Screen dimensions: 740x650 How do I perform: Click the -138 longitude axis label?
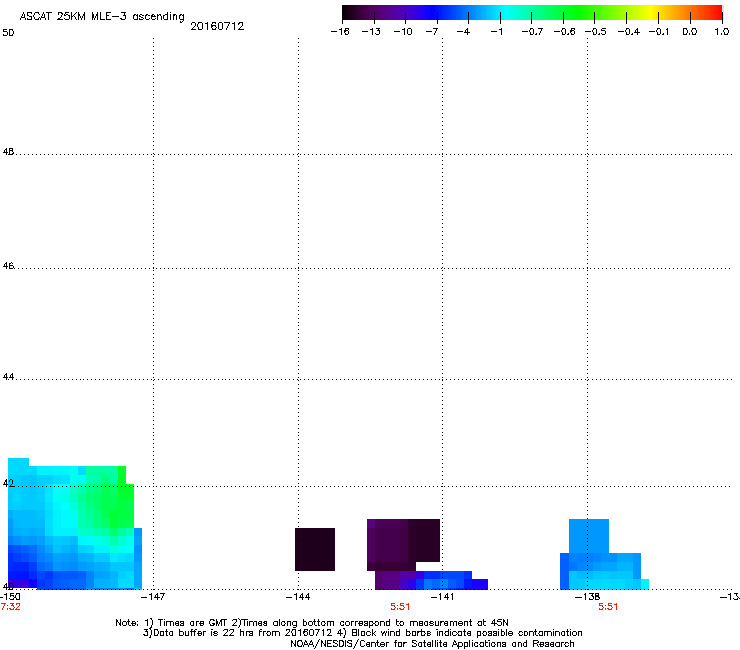pyautogui.click(x=587, y=597)
